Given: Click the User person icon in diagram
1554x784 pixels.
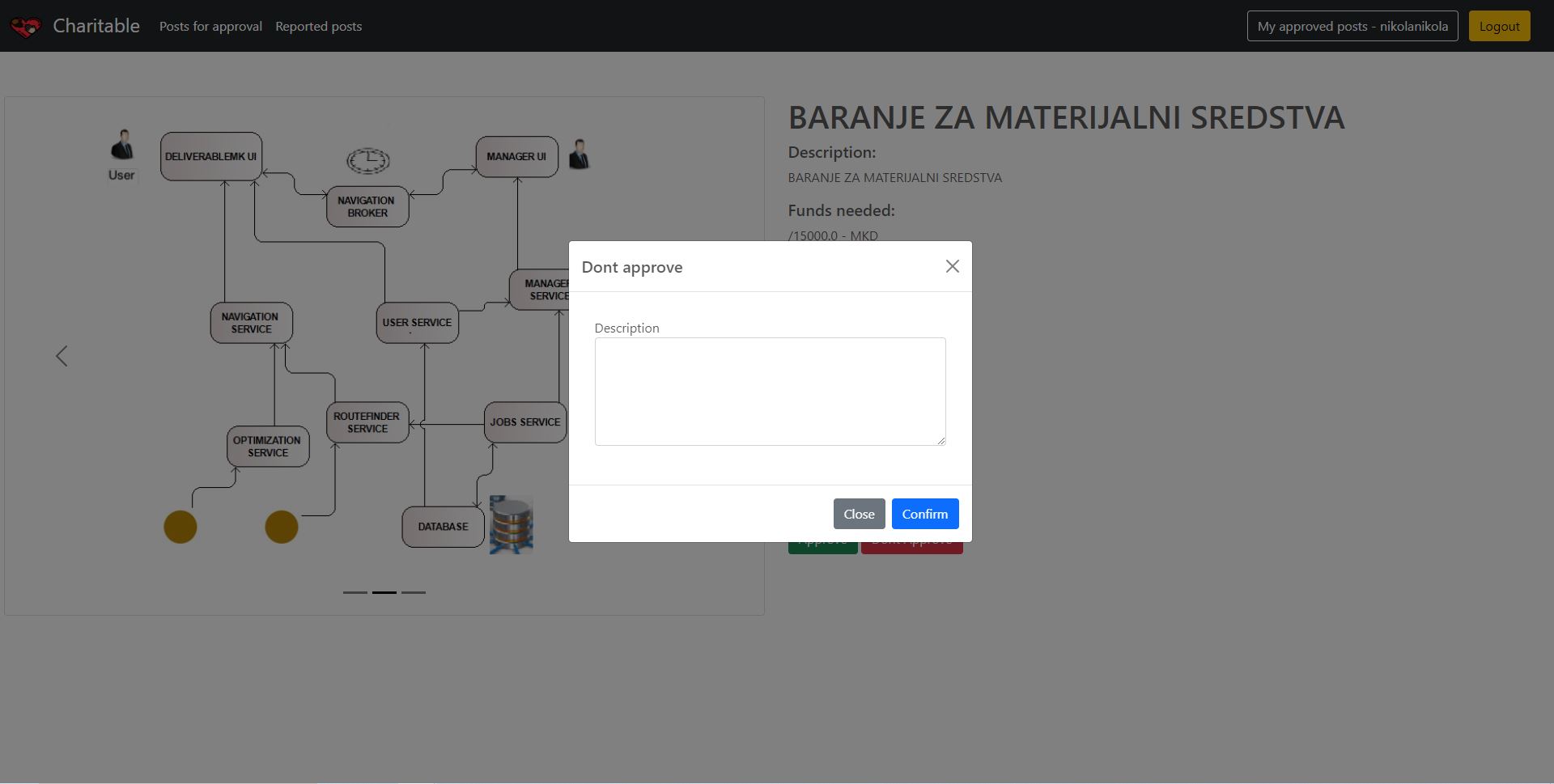Looking at the screenshot, I should [122, 146].
